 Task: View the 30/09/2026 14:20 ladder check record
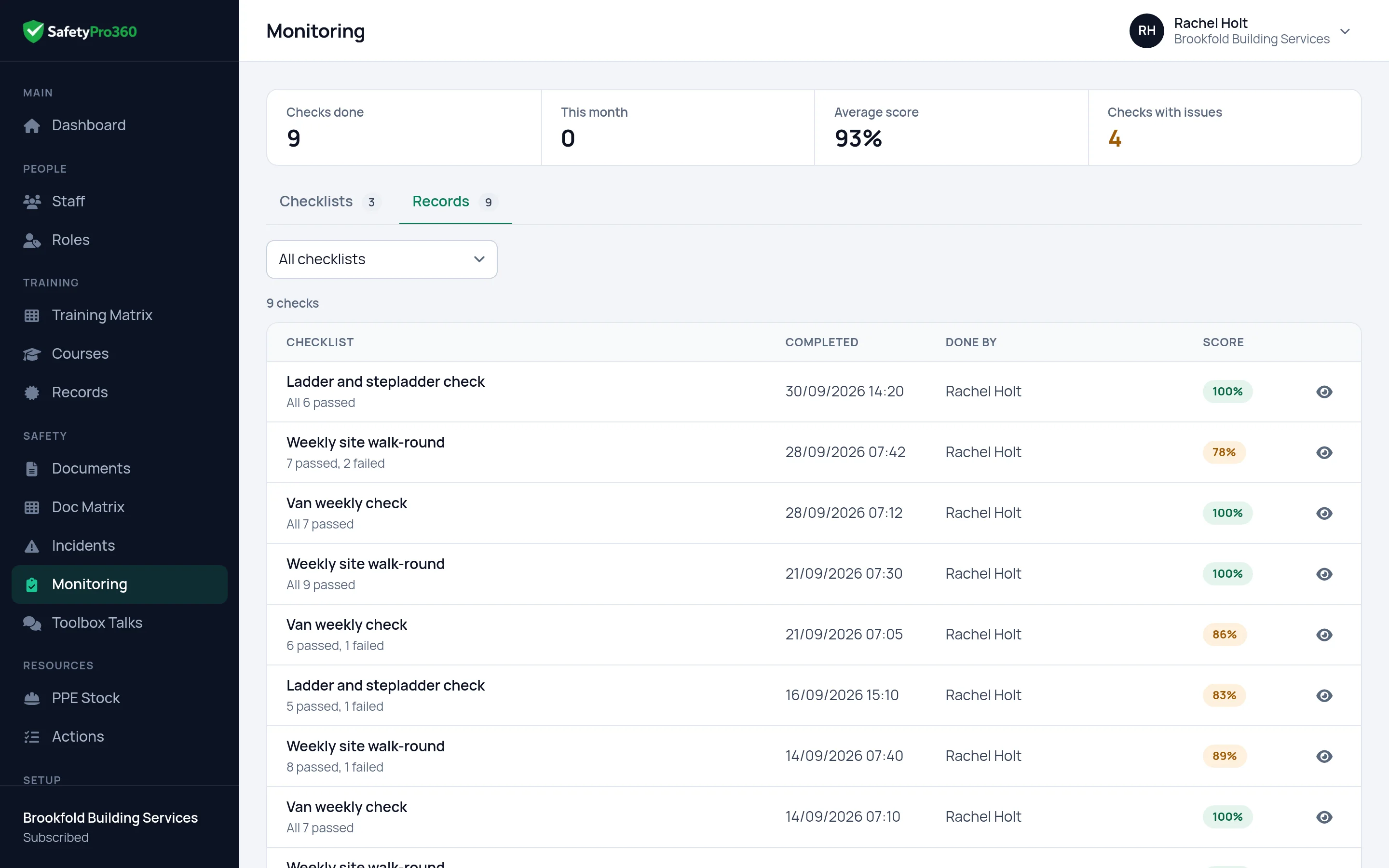pyautogui.click(x=1323, y=392)
